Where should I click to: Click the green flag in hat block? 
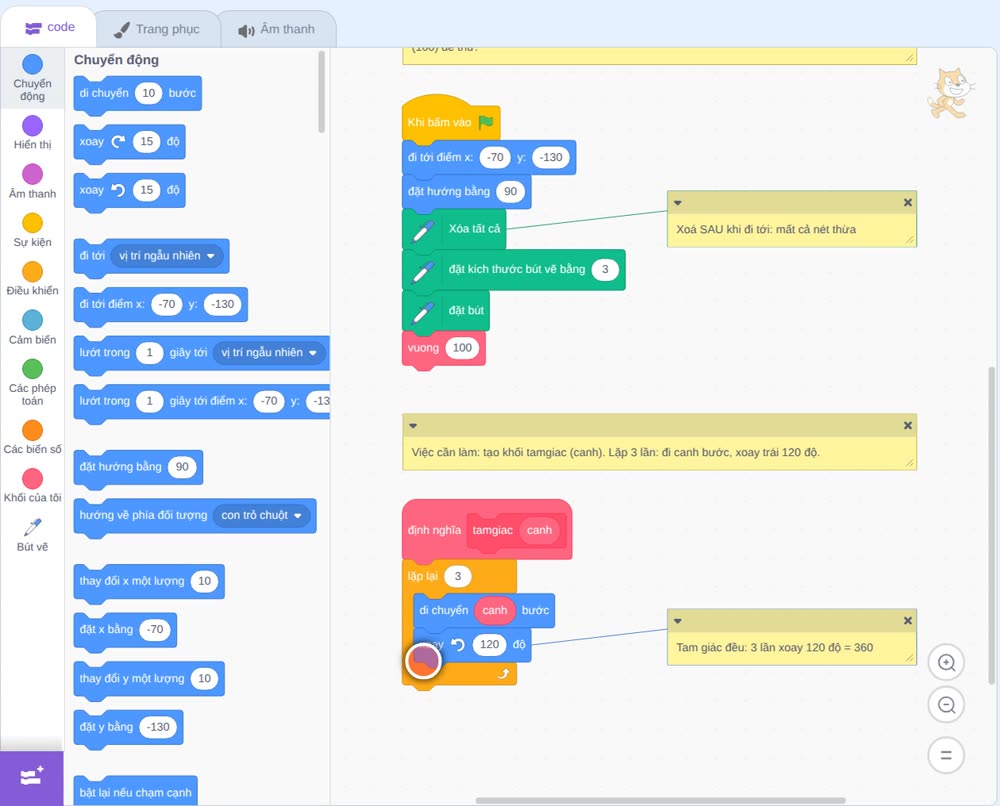486,122
